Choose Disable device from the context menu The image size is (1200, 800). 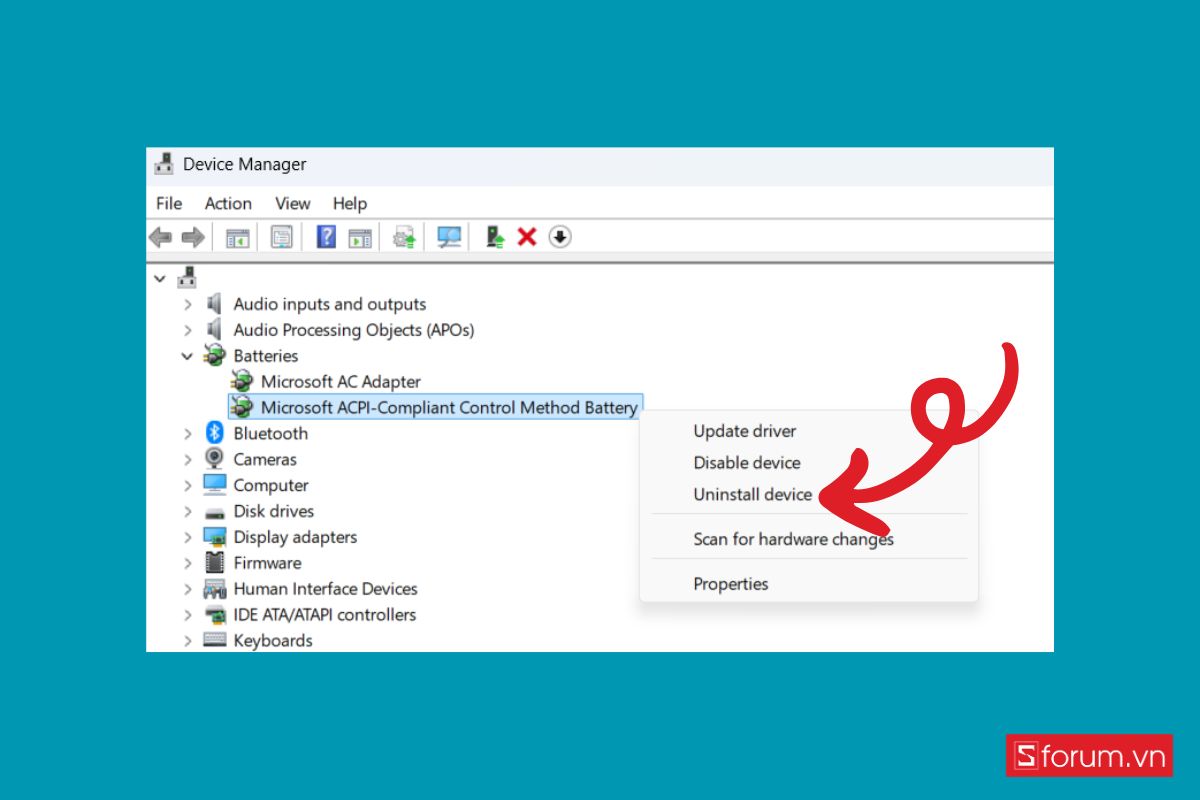(x=747, y=463)
